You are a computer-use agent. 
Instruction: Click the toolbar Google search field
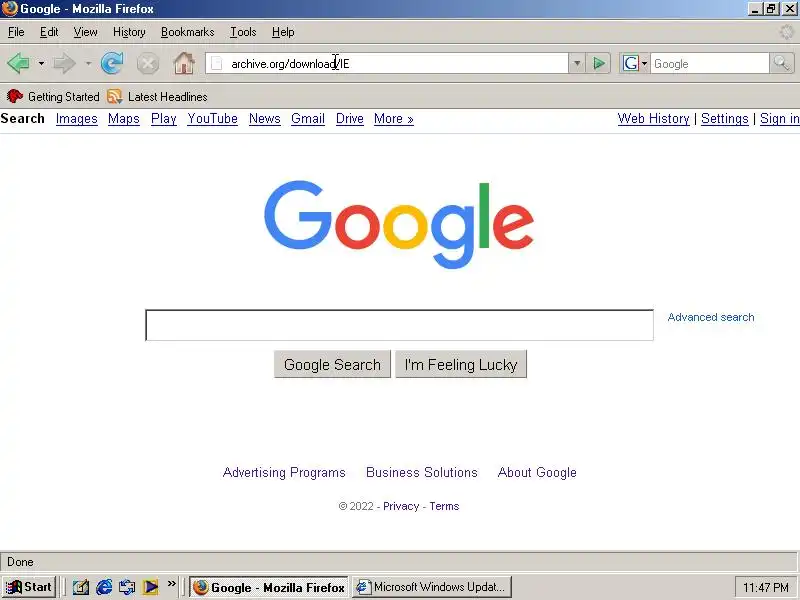click(709, 64)
